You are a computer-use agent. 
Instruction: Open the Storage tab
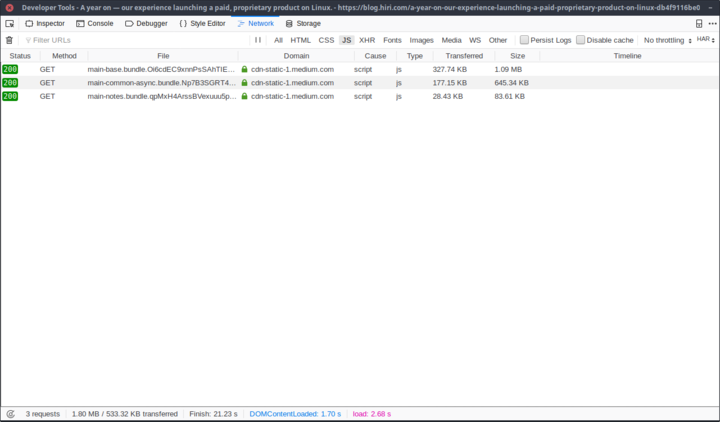pos(303,23)
